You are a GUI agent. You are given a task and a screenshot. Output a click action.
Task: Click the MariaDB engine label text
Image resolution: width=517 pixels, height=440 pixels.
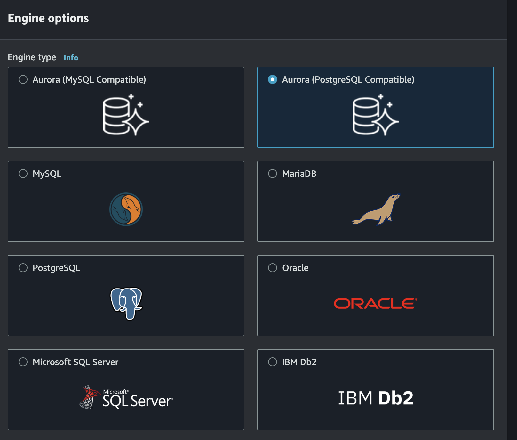click(x=299, y=174)
